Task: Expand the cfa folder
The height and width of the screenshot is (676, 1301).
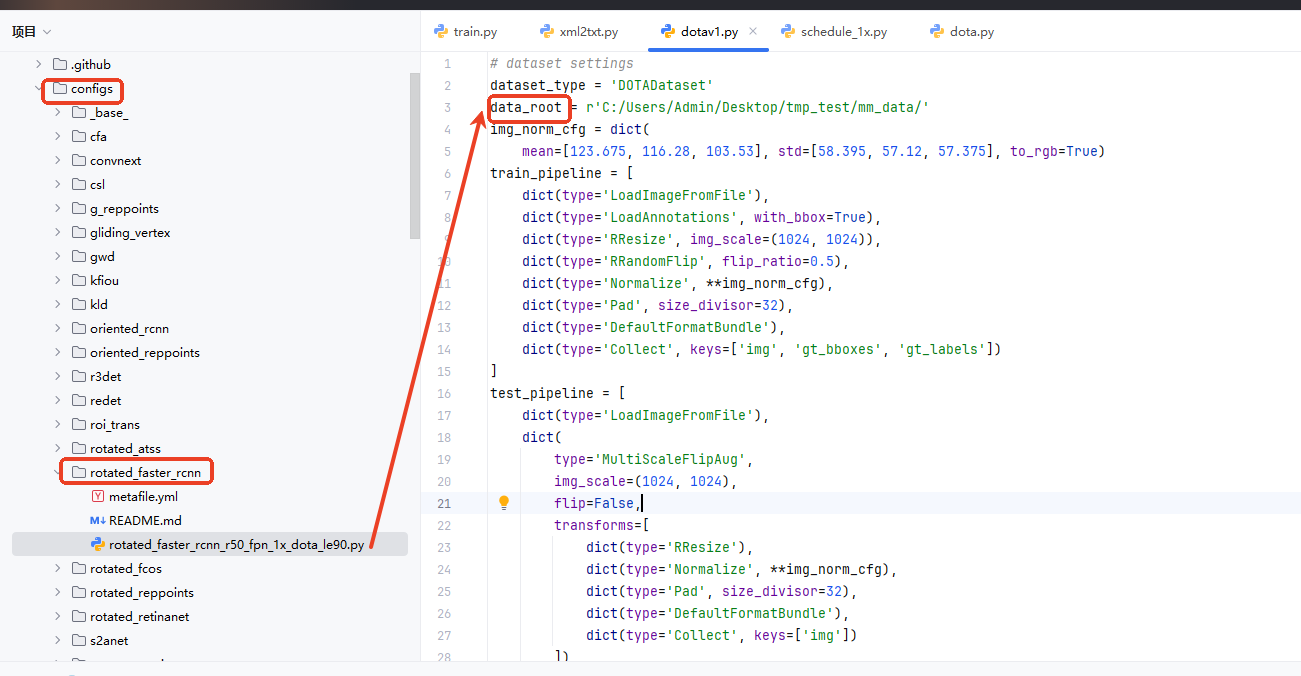Action: click(x=58, y=136)
